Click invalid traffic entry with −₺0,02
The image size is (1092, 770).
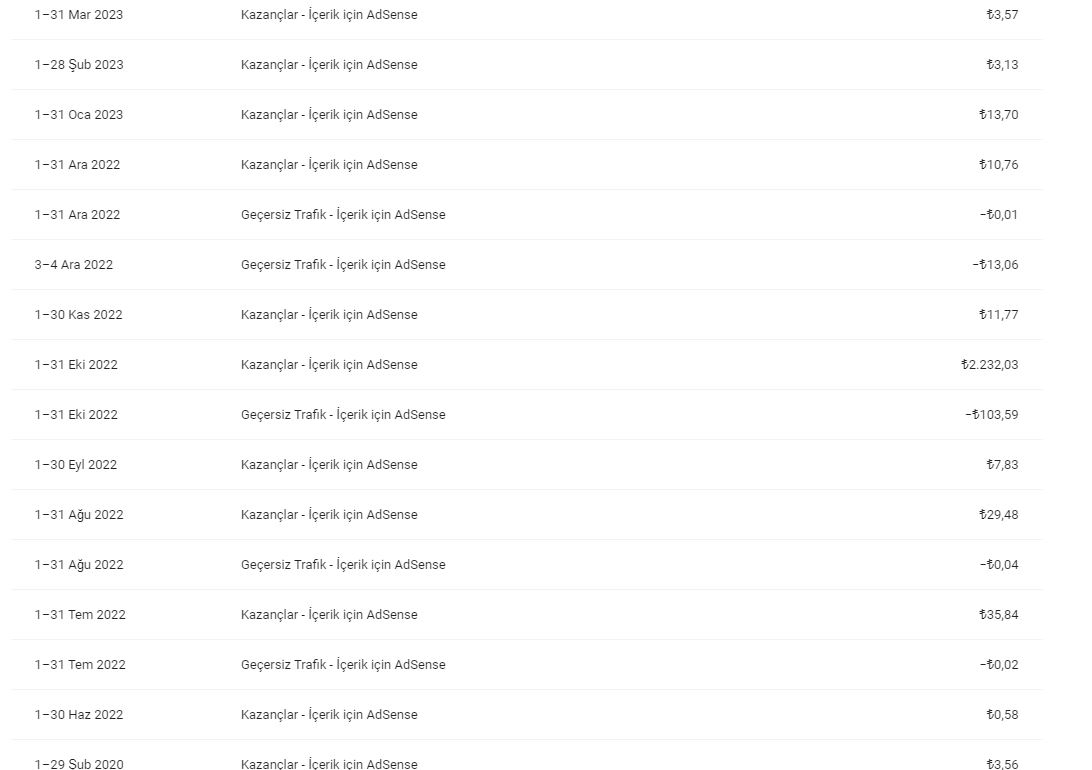tap(343, 665)
